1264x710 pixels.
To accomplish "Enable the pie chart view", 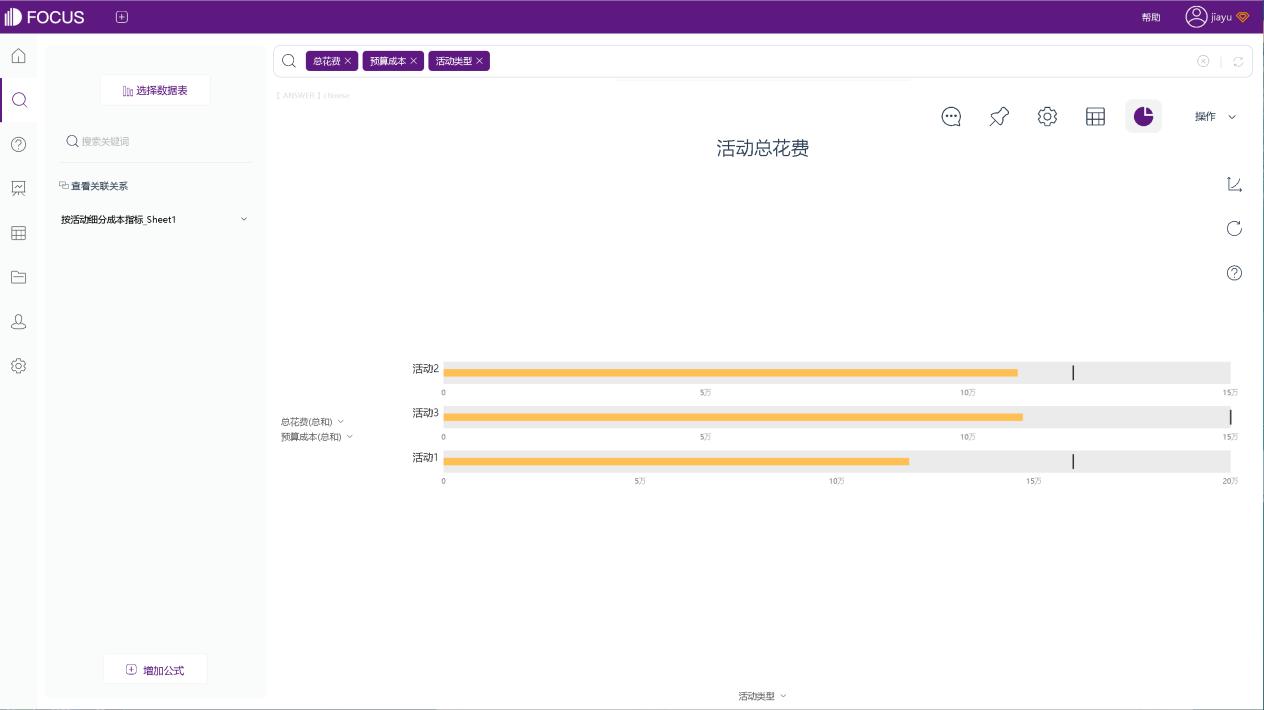I will tap(1143, 115).
